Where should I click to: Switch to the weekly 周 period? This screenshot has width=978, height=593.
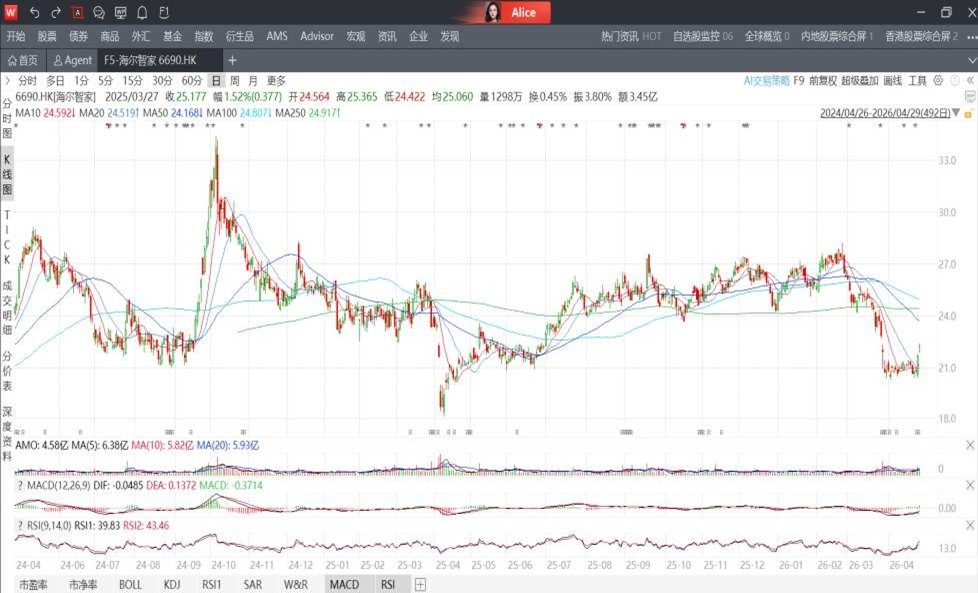(x=234, y=81)
